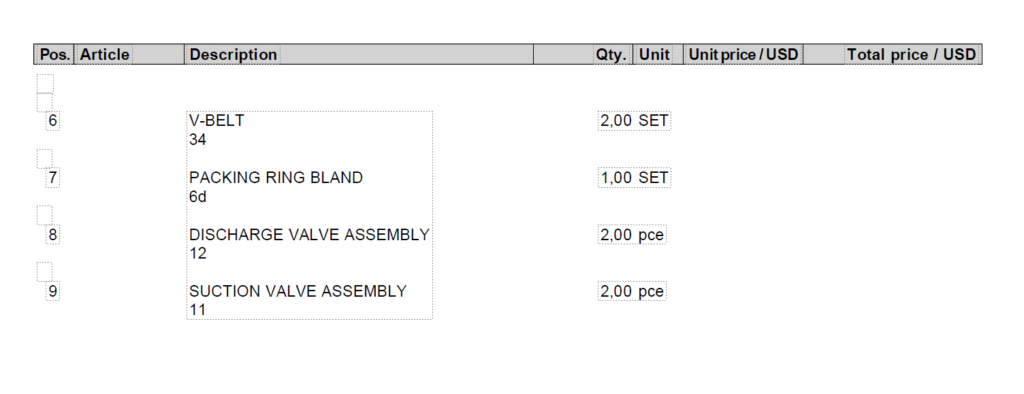Click position number 9

52,291
